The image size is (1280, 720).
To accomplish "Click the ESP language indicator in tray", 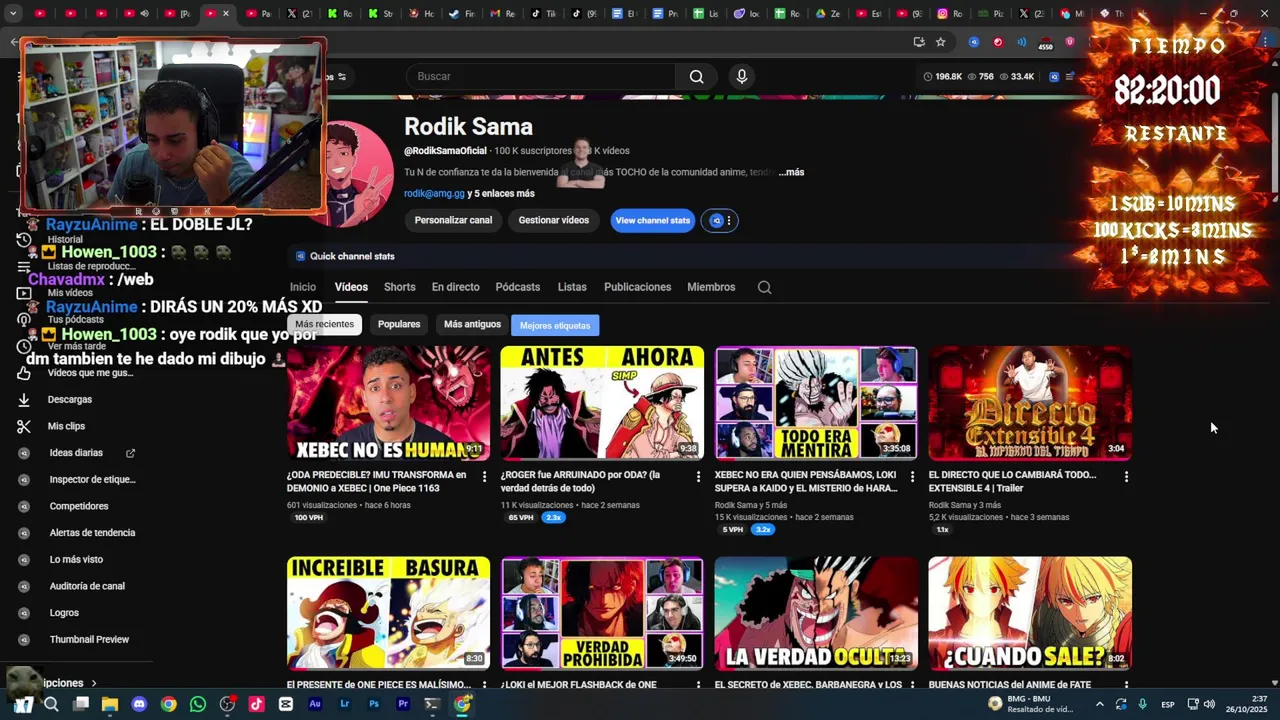I will pyautogui.click(x=1167, y=705).
